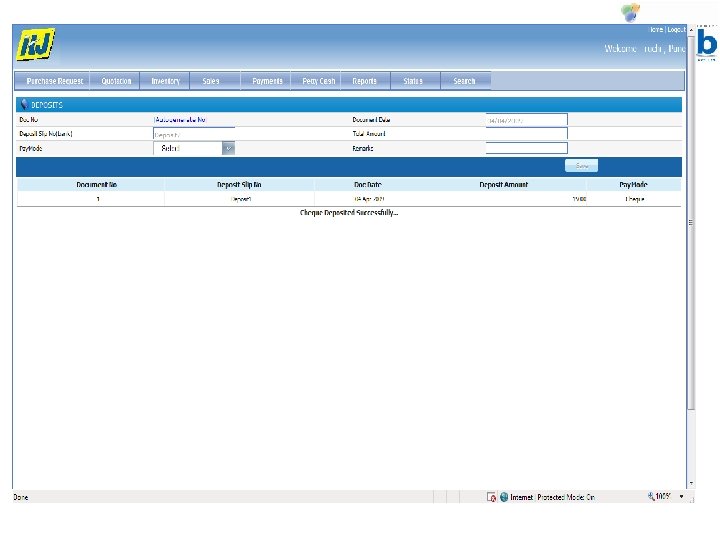Click the Document No column header
This screenshot has width=720, height=540.
[96, 185]
